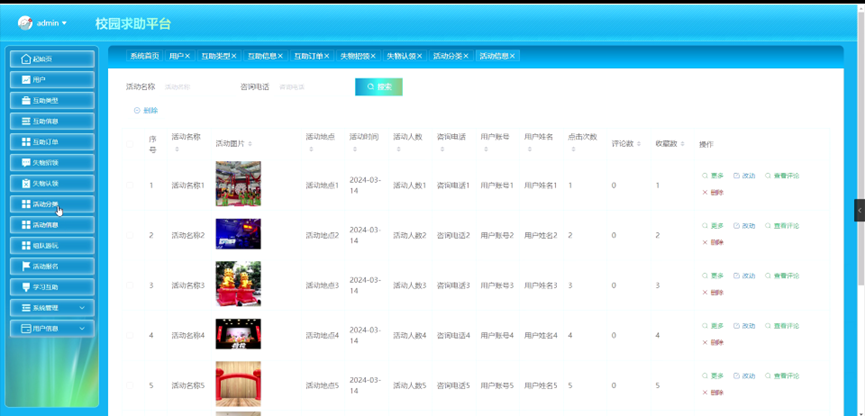
Task: Focus the 活动名称 search field
Action: [x=196, y=87]
